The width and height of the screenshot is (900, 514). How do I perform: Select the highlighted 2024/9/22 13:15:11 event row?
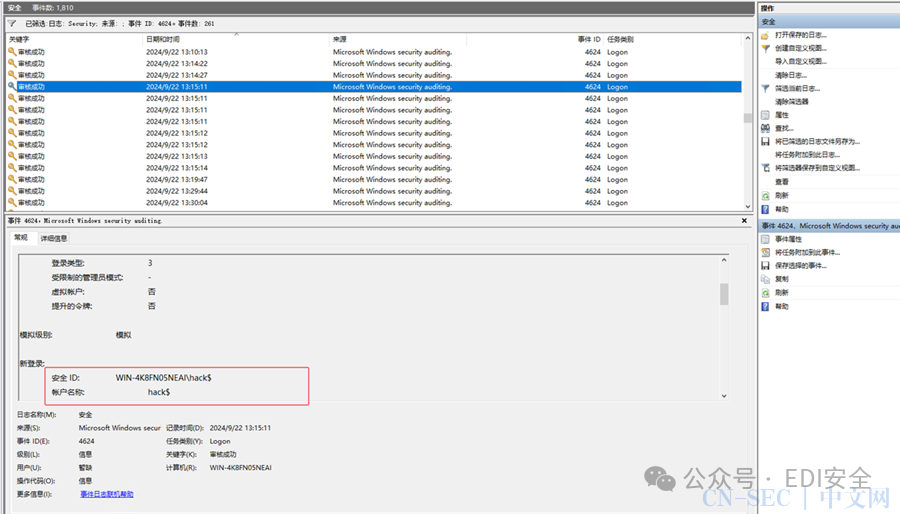374,87
